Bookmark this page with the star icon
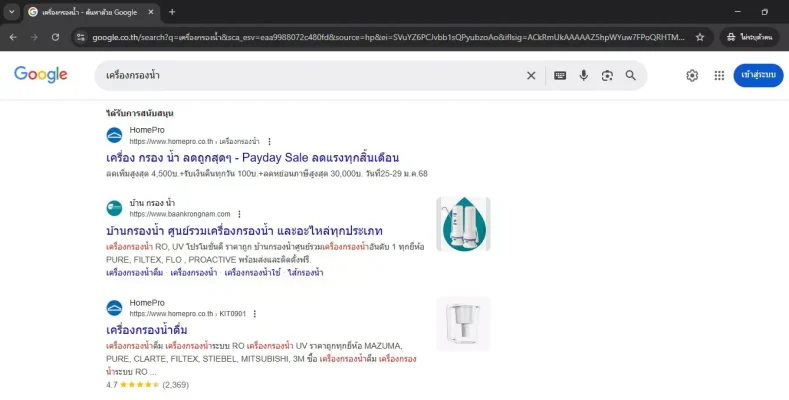This screenshot has height=400, width=789. point(700,37)
